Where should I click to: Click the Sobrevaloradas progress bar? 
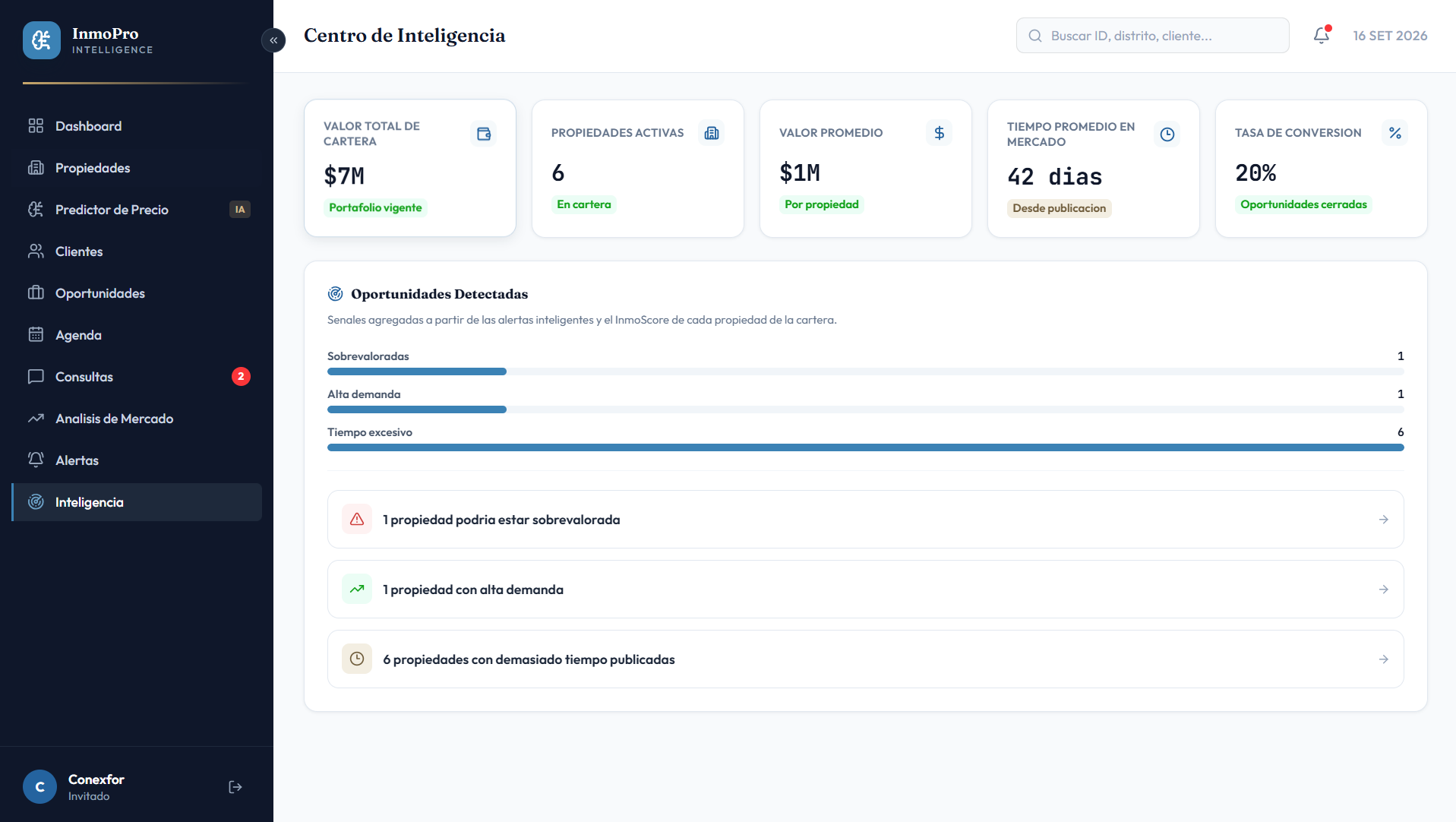point(865,371)
